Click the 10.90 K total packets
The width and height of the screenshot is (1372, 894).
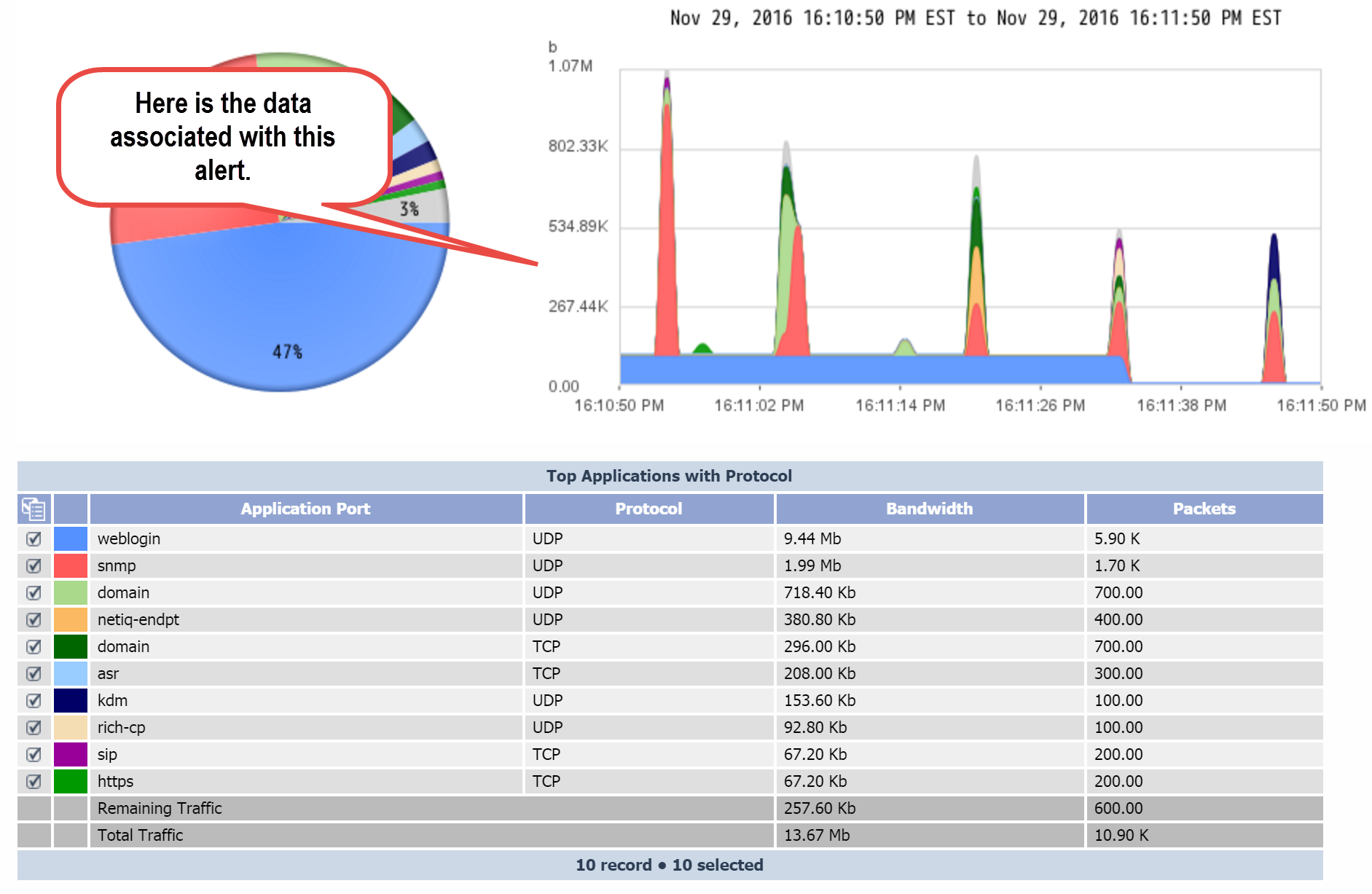(1121, 835)
